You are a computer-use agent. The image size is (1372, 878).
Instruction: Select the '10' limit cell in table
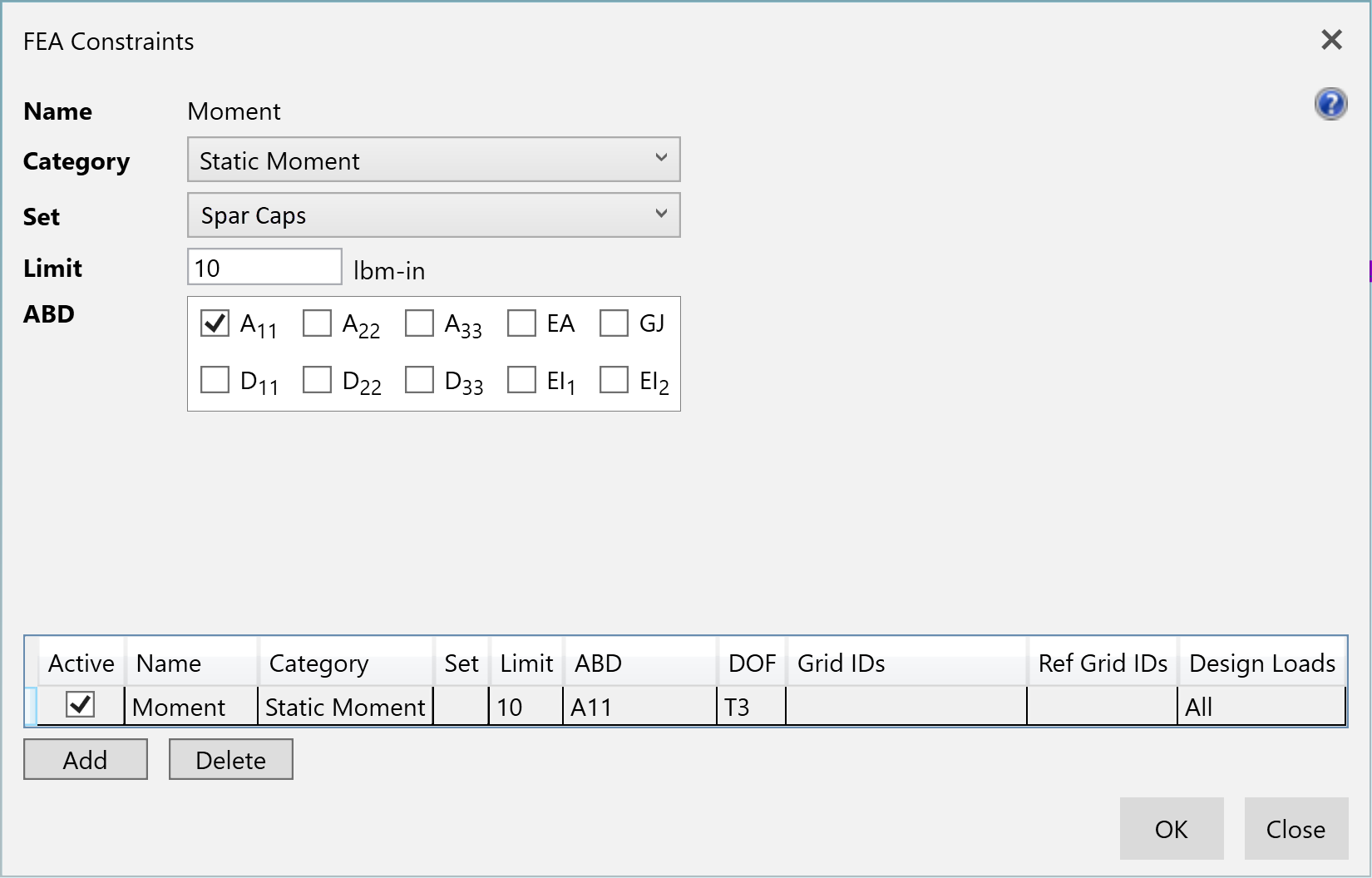point(526,707)
